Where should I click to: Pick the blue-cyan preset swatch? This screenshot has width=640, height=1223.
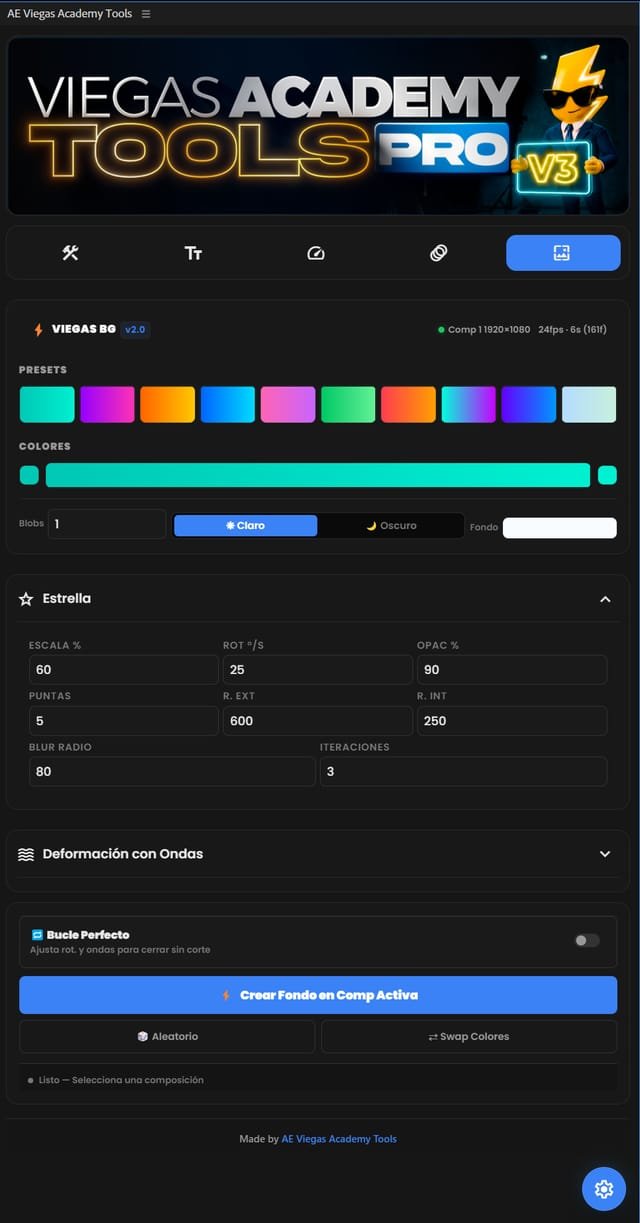pyautogui.click(x=228, y=405)
